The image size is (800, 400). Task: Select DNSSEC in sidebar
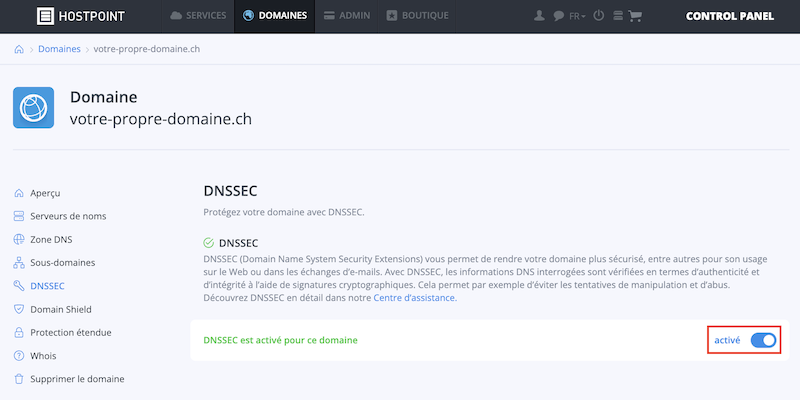pos(47,286)
